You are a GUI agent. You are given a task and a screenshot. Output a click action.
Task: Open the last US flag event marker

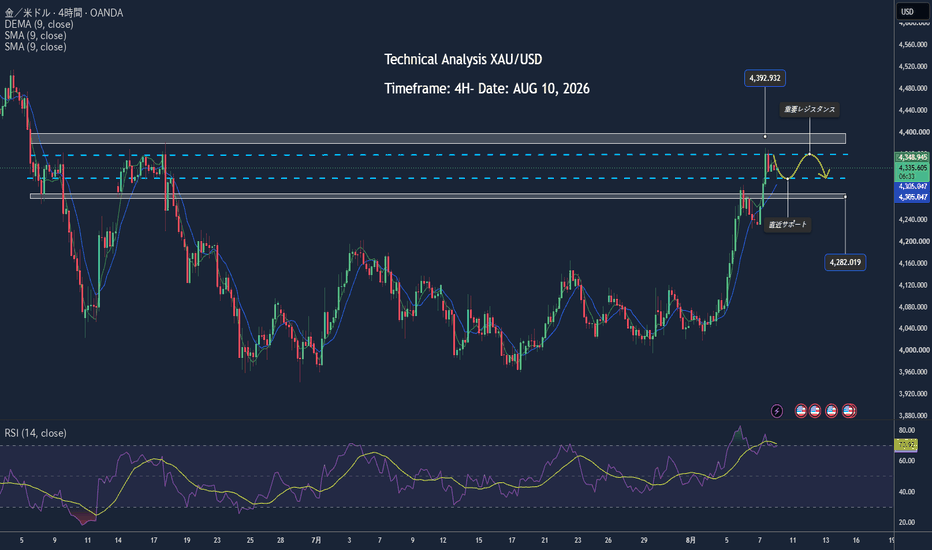[x=849, y=411]
